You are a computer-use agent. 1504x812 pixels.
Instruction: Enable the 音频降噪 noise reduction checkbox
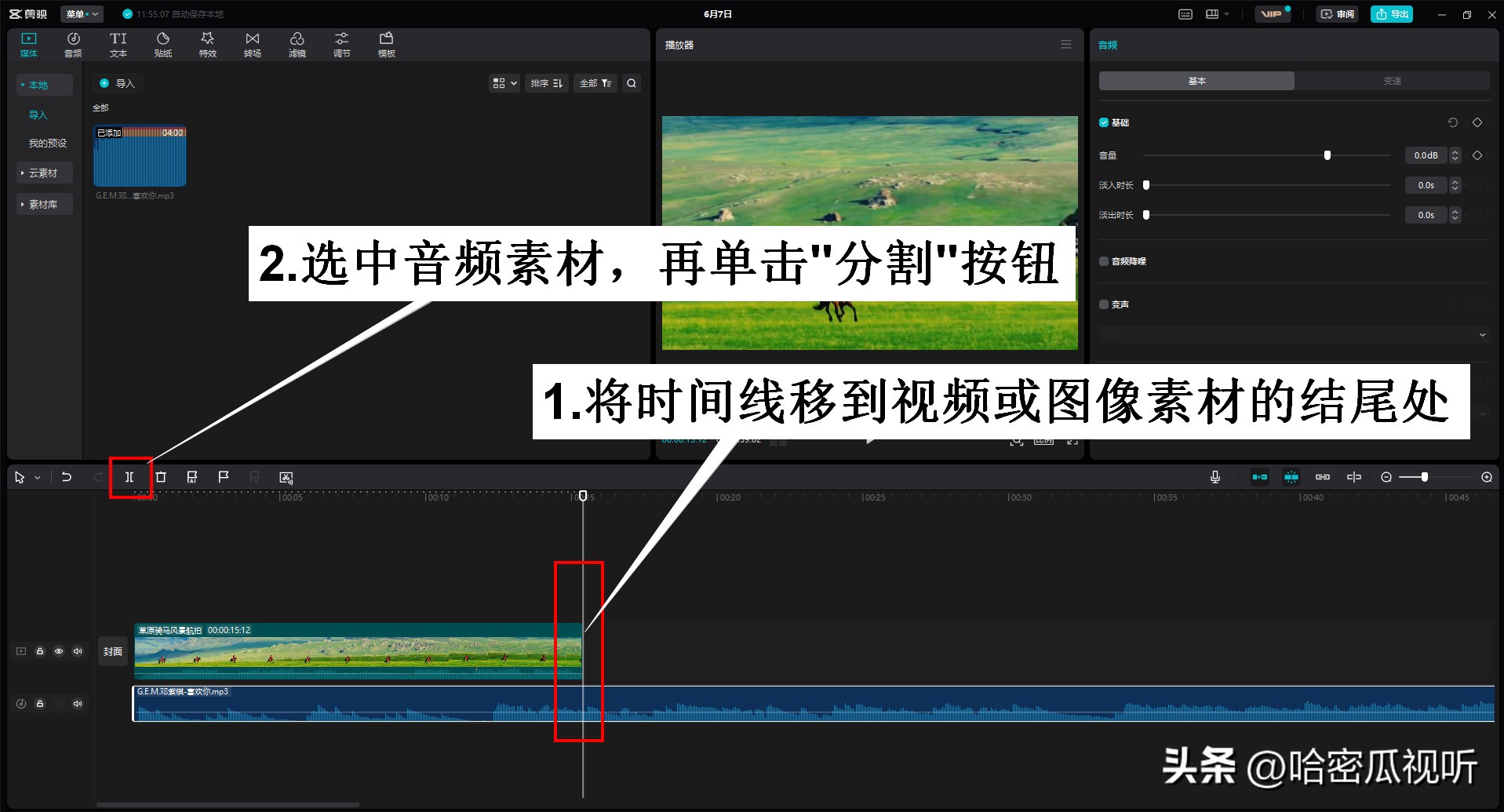click(1103, 261)
